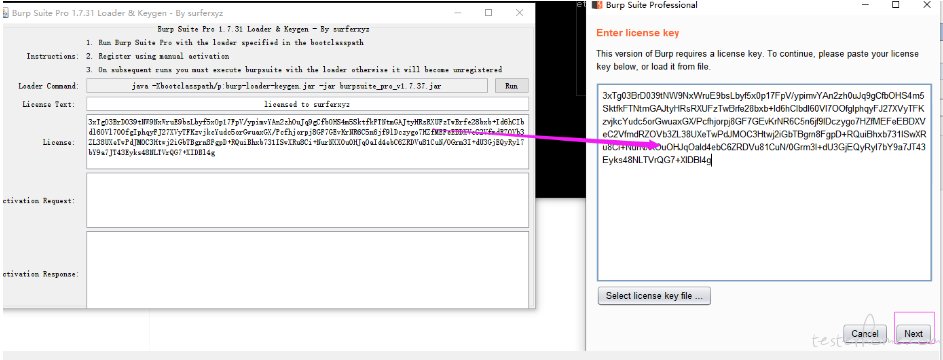943x360 pixels.
Task: Click the 'Loader Command:' label
Action: 48,86
